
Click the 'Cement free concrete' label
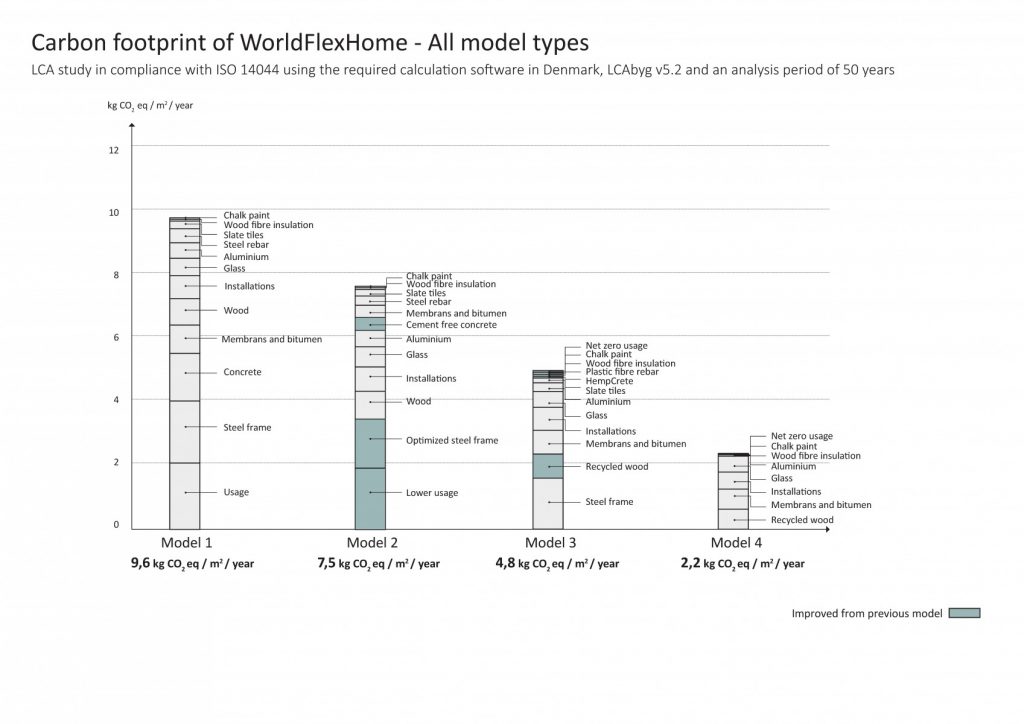point(451,325)
